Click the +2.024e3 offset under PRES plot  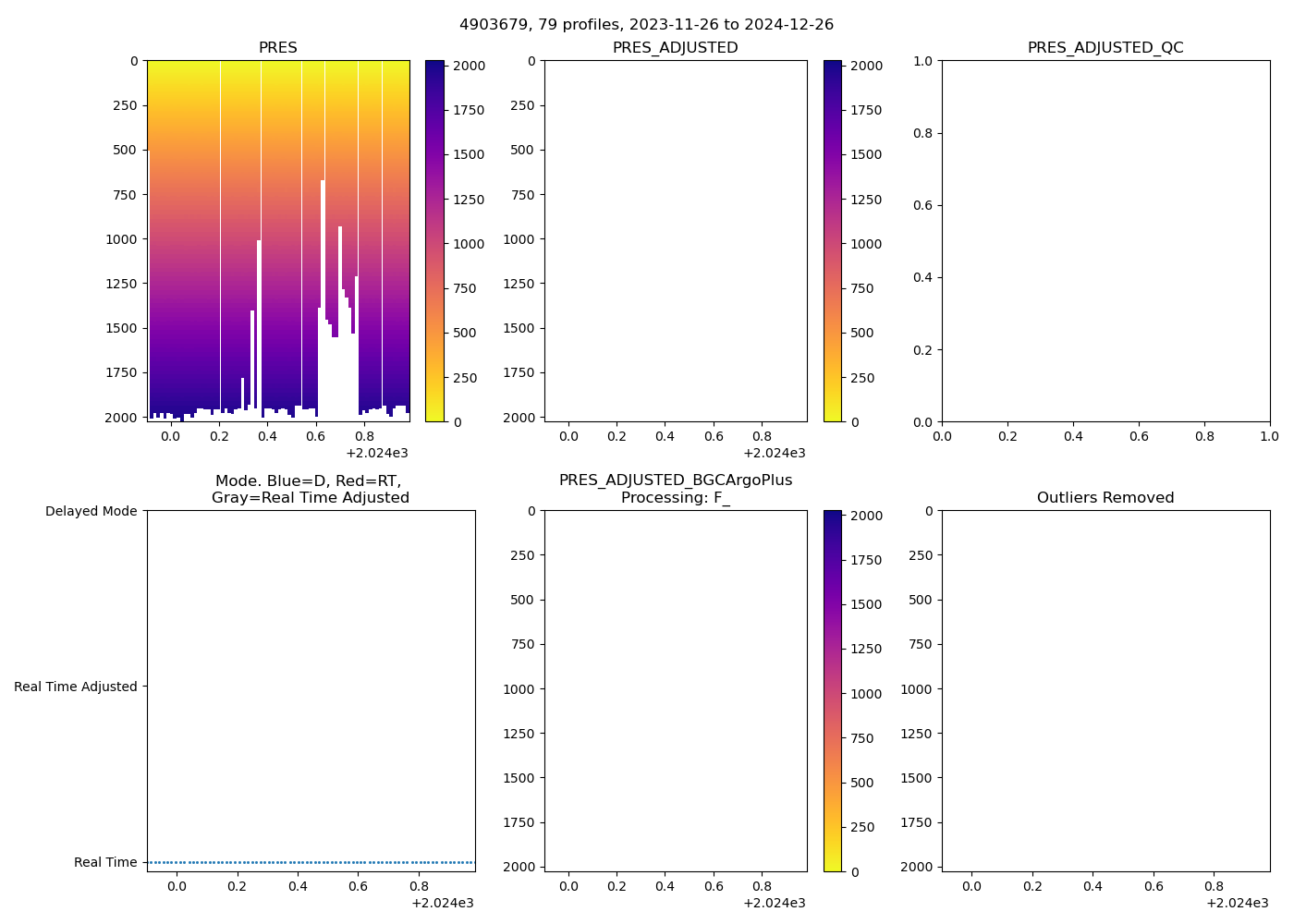pyautogui.click(x=377, y=453)
